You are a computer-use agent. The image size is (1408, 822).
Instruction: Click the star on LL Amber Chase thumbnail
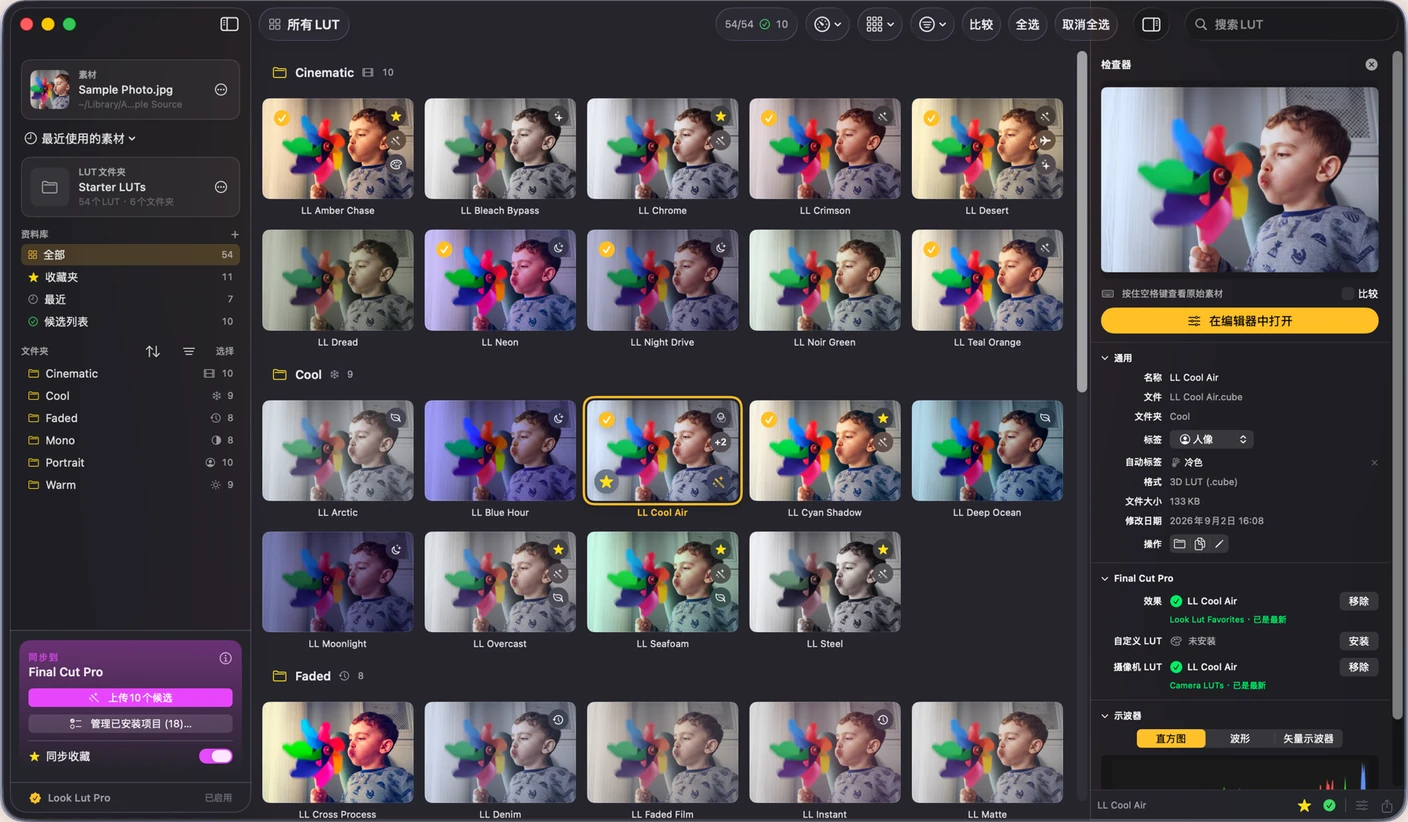point(396,117)
